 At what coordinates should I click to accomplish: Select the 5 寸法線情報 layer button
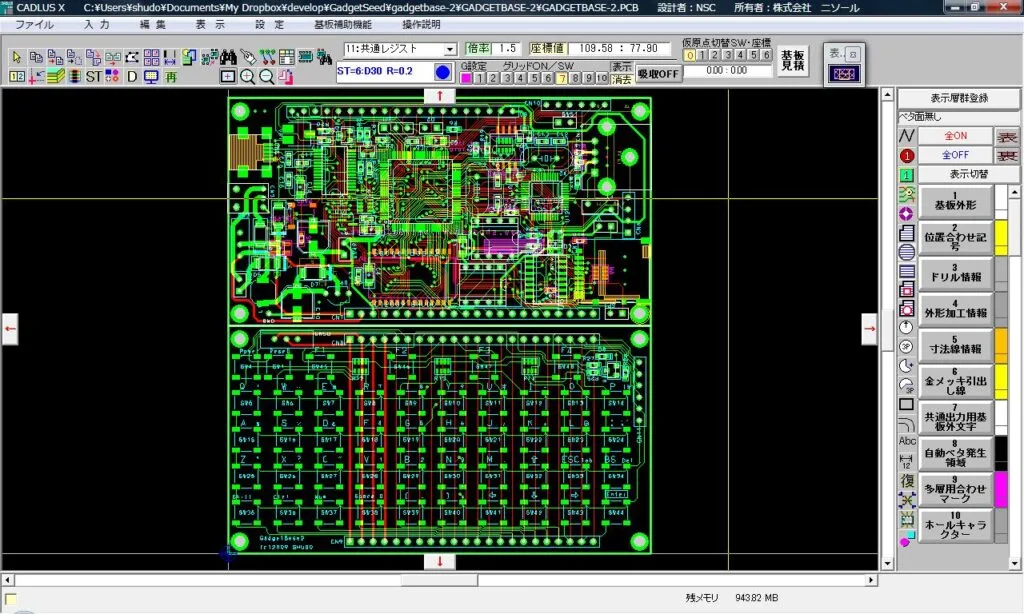(x=955, y=345)
